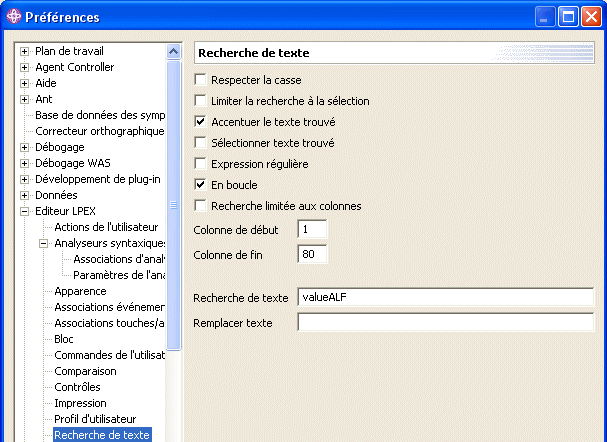Image resolution: width=607 pixels, height=442 pixels.
Task: Expand the Données tree node
Action: (x=24, y=195)
